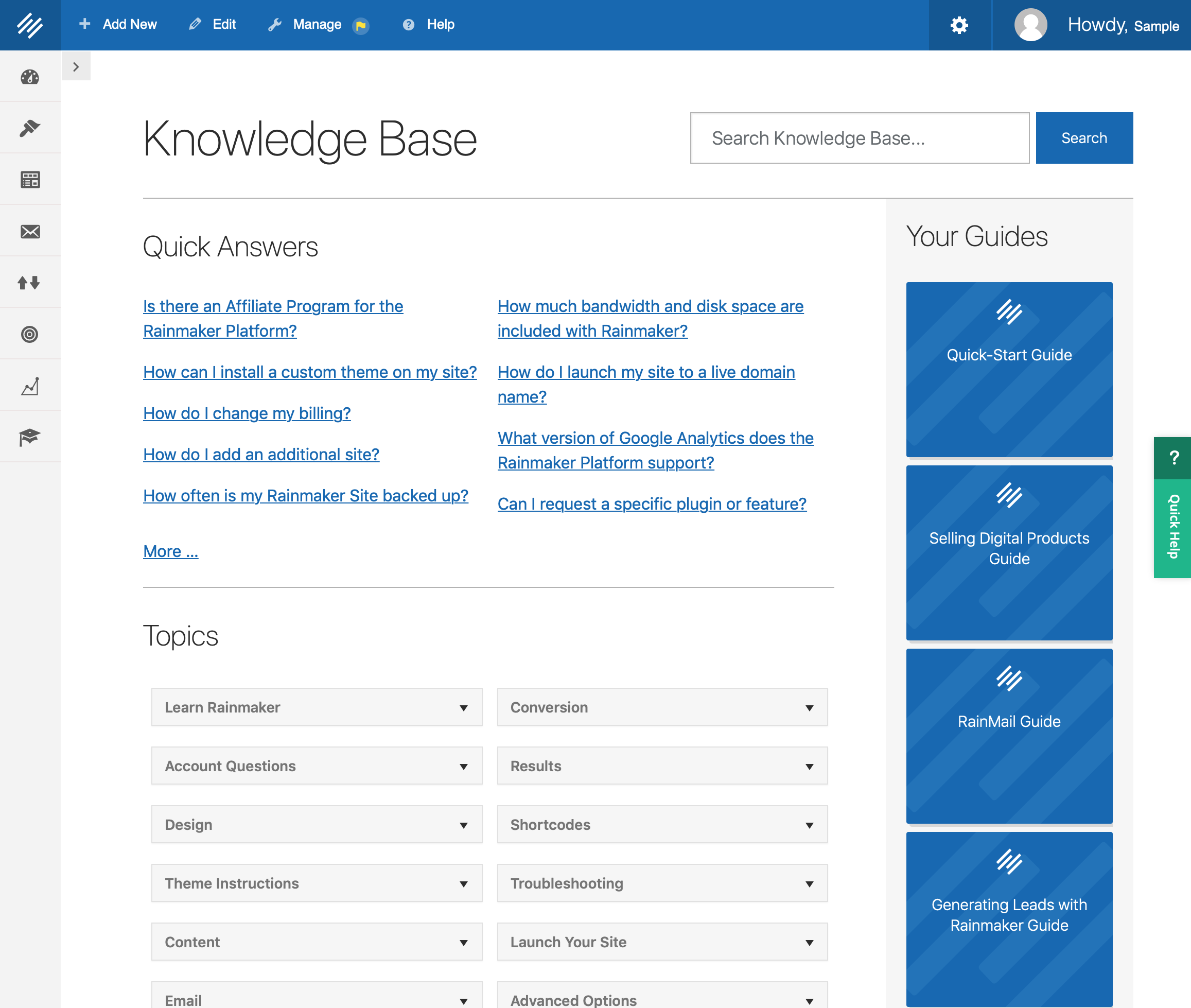Open the vertical Quick Help tab
The height and width of the screenshot is (1008, 1191).
pyautogui.click(x=1174, y=528)
